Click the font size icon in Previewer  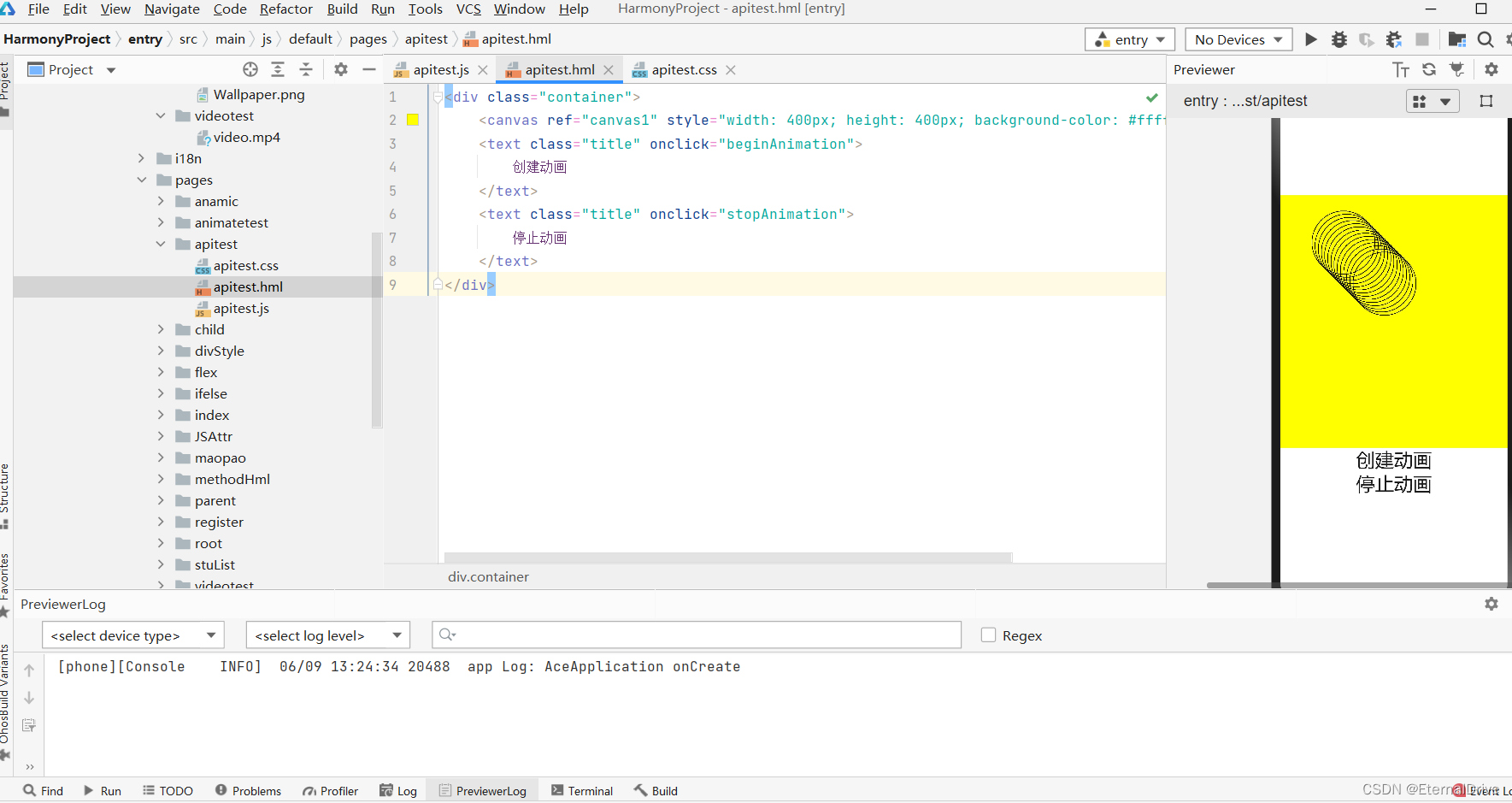tap(1401, 69)
